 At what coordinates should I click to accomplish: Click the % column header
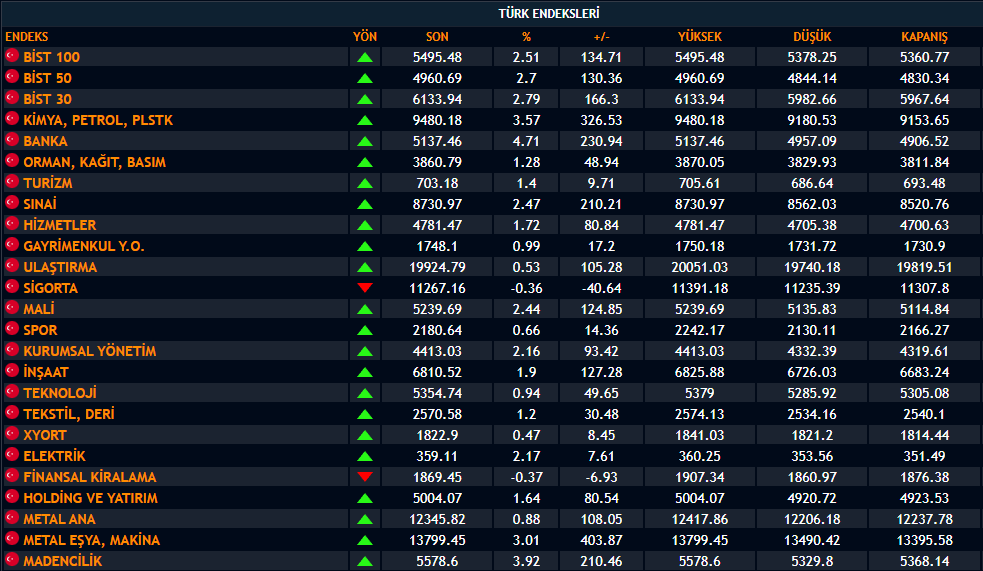point(526,36)
